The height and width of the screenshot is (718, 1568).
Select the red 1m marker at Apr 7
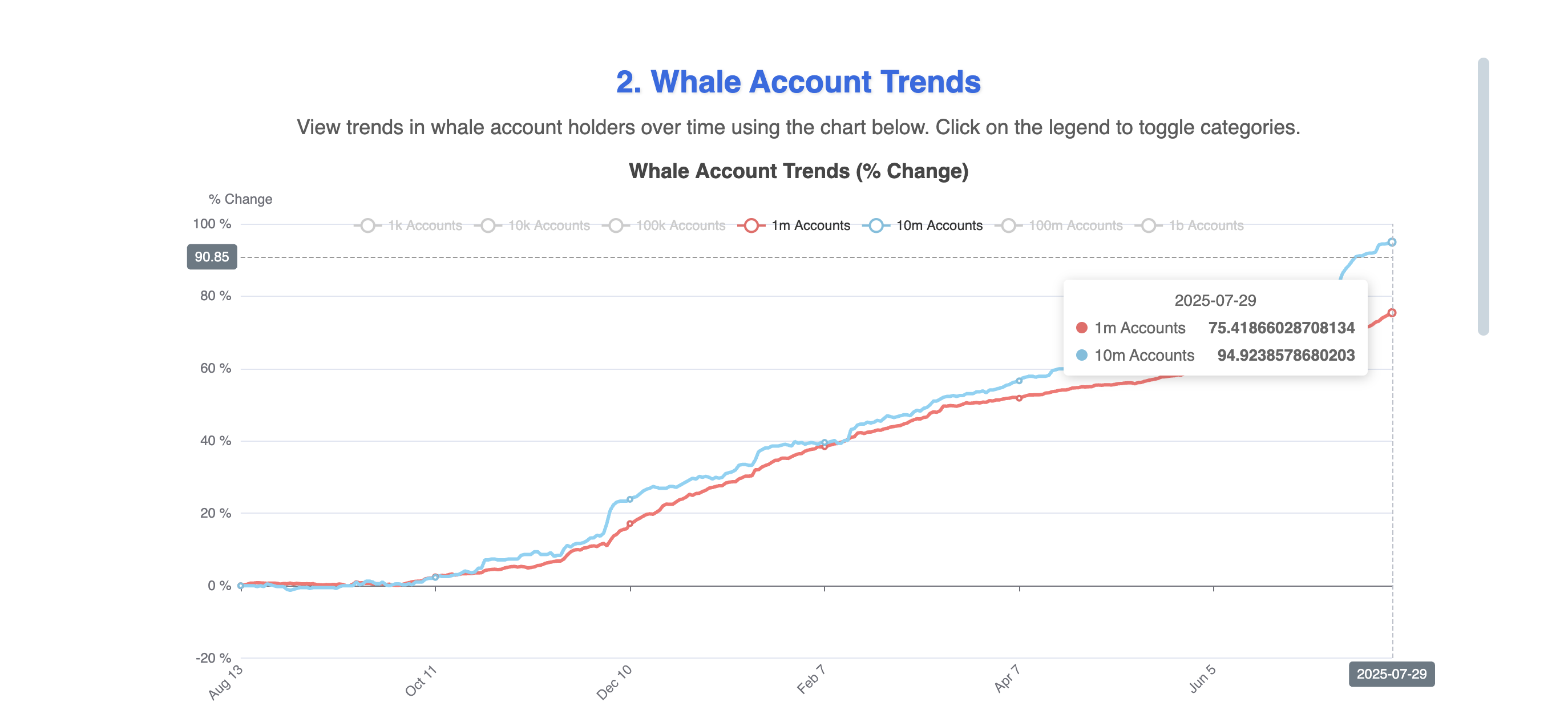(1019, 398)
